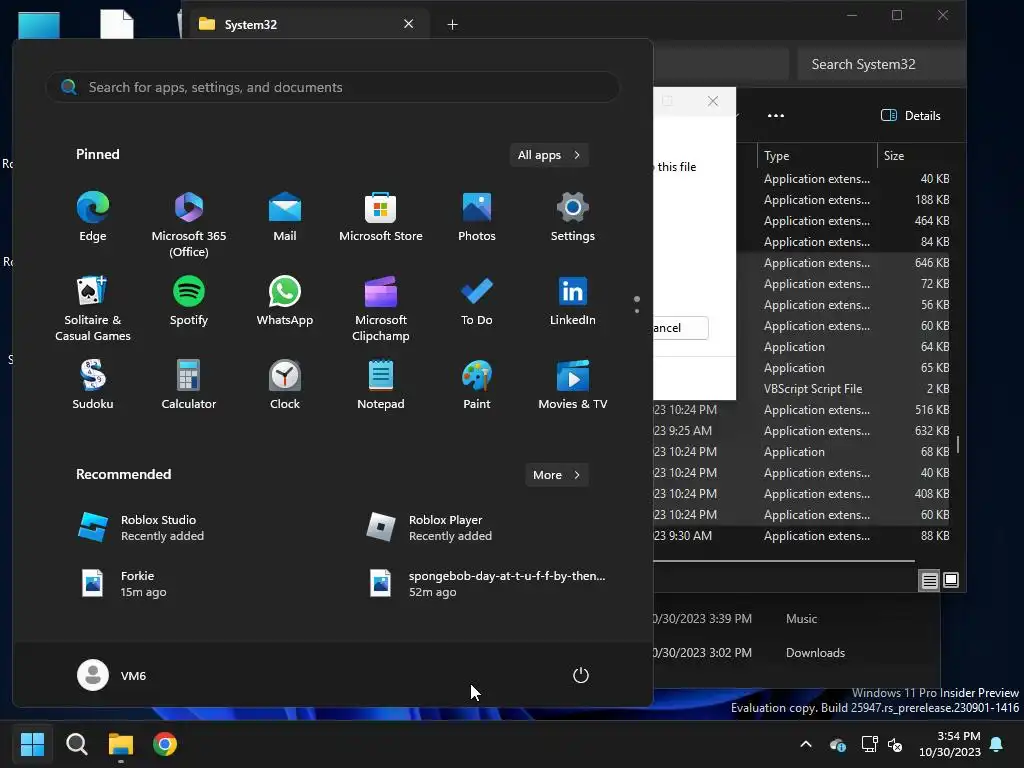Open Settings from pinned apps
This screenshot has height=768, width=1024.
[573, 217]
